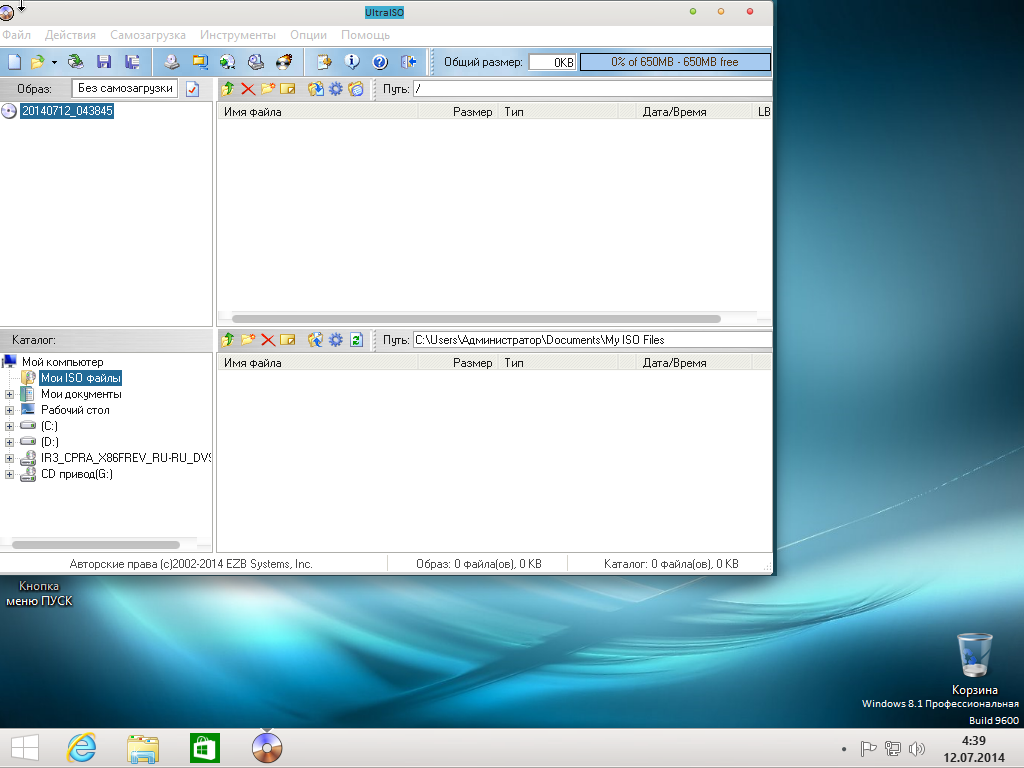The height and width of the screenshot is (768, 1024).
Task: Click the Save As multi-floppy icon
Action: pyautogui.click(x=133, y=62)
